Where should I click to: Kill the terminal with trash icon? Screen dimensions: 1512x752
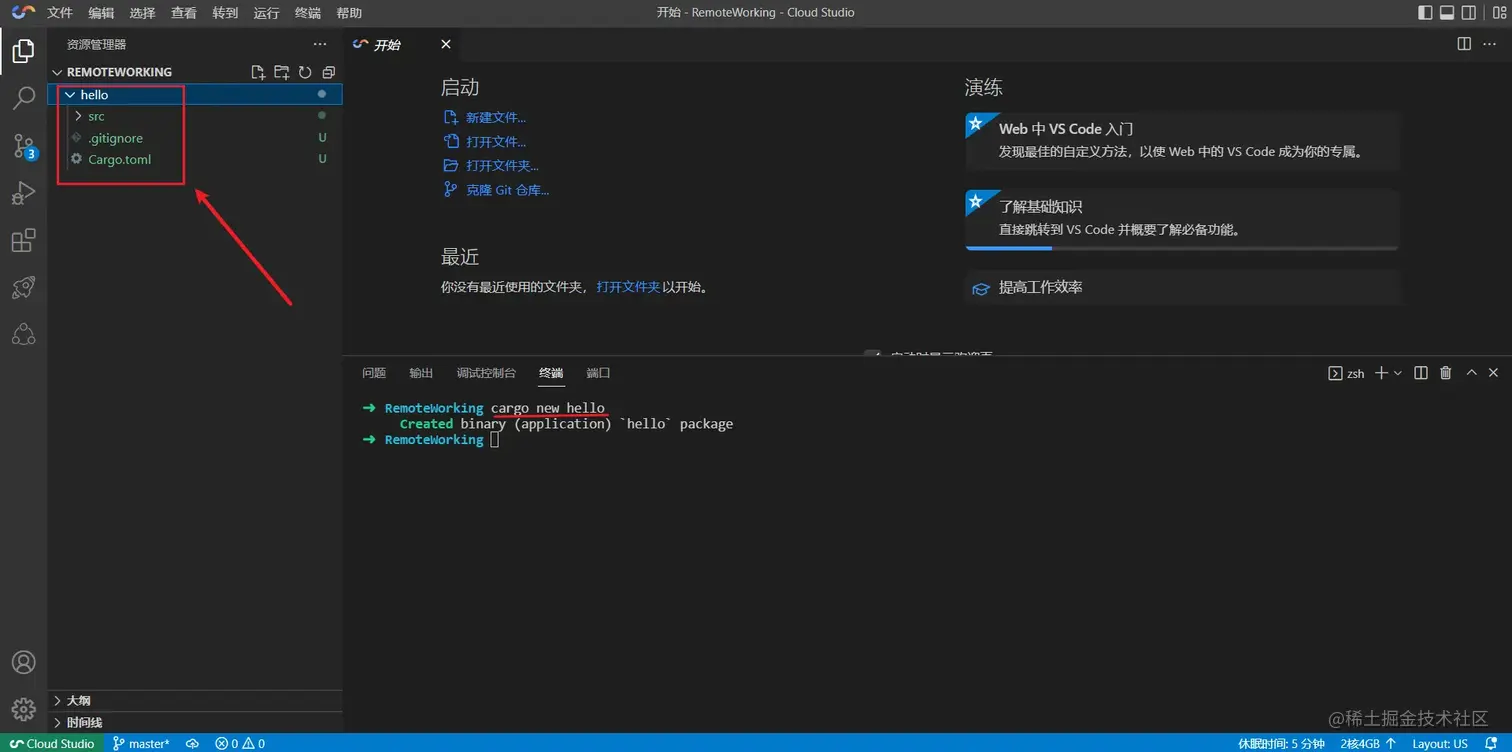click(x=1445, y=373)
